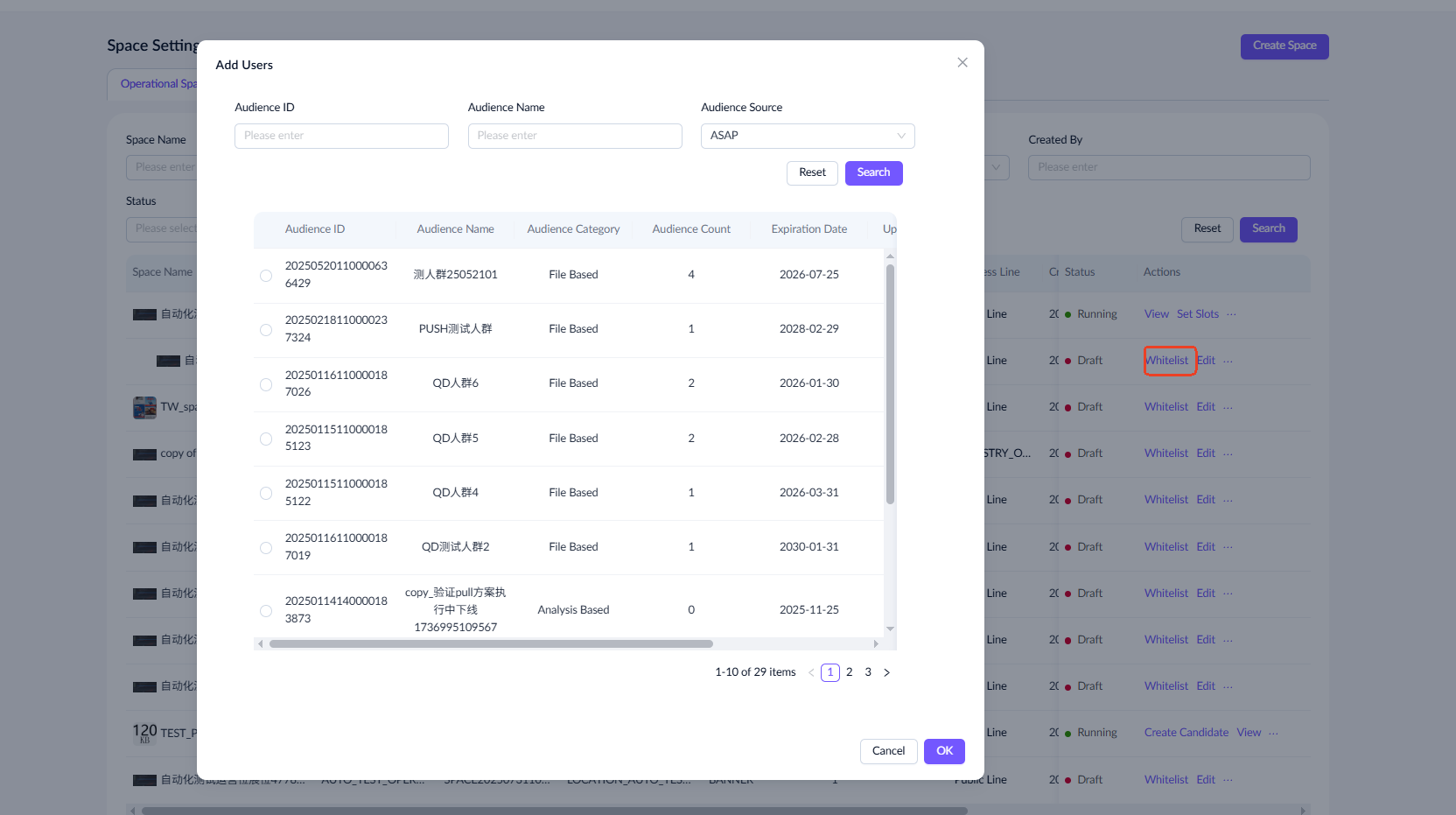
Task: Focus the Audience ID input field
Action: pyautogui.click(x=341, y=136)
